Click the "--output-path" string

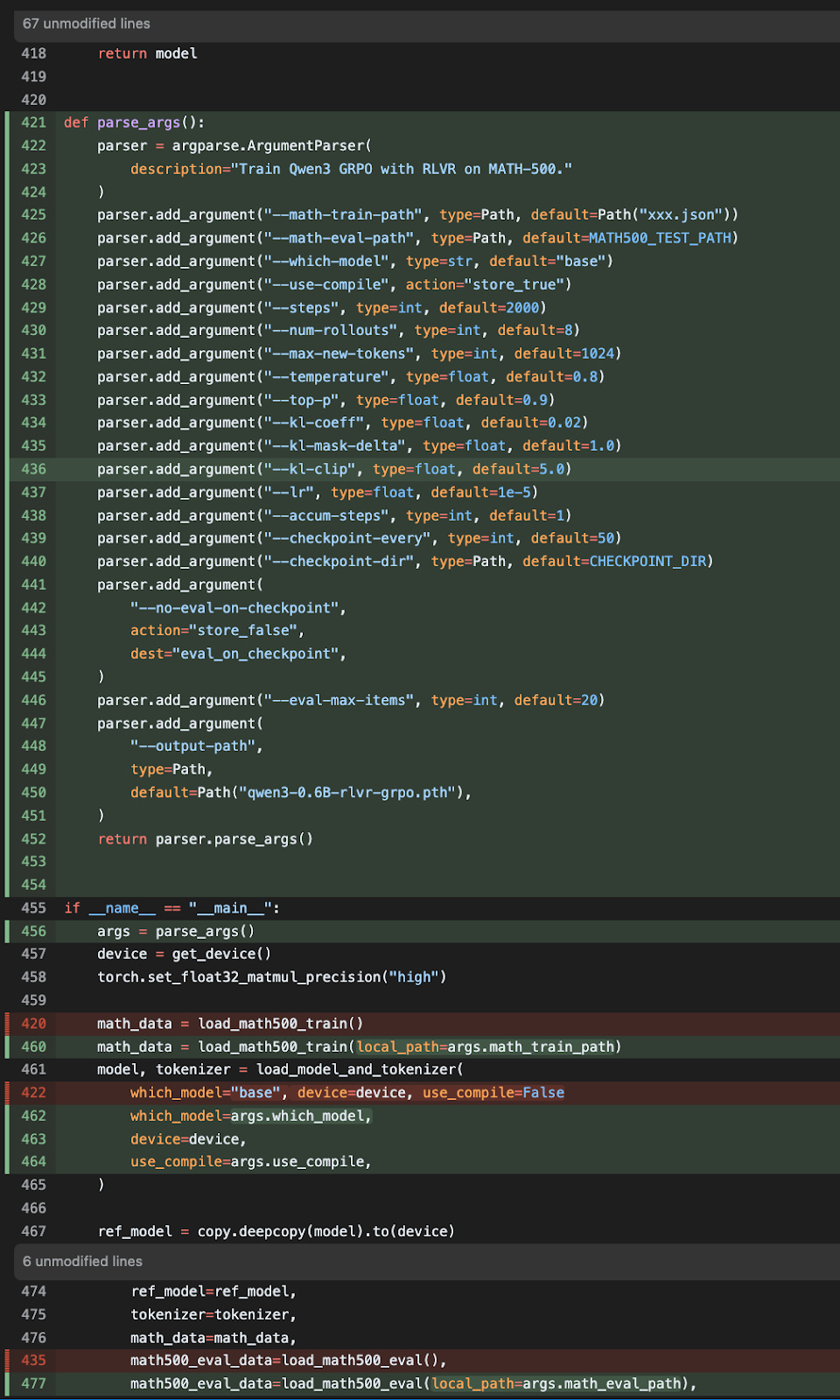point(193,745)
